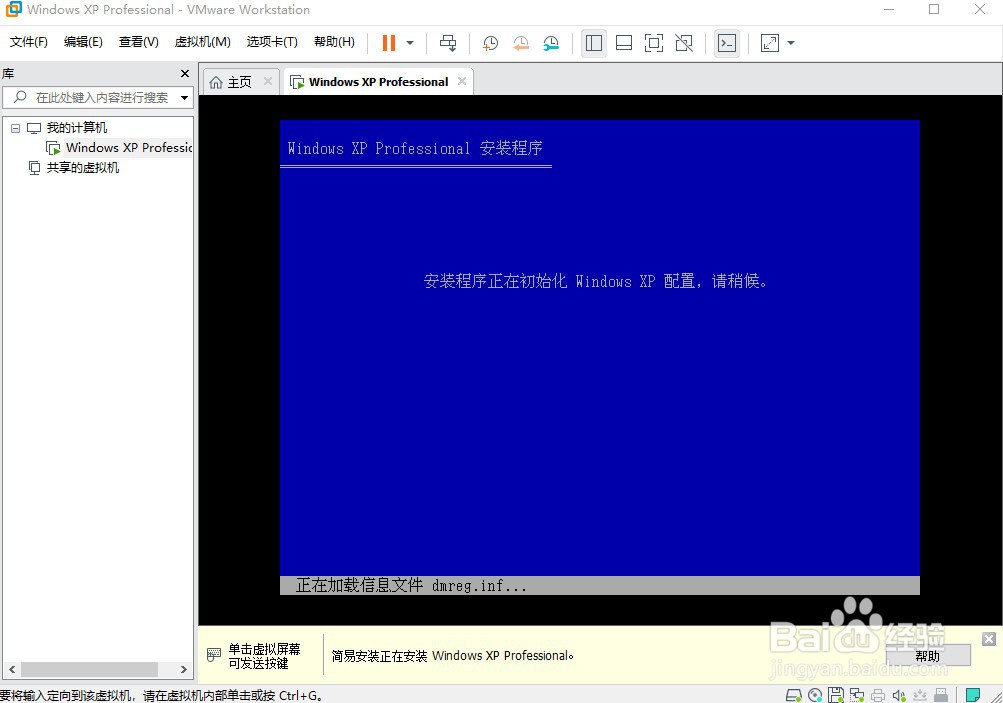Revert to the previous snapshot icon

click(x=521, y=43)
